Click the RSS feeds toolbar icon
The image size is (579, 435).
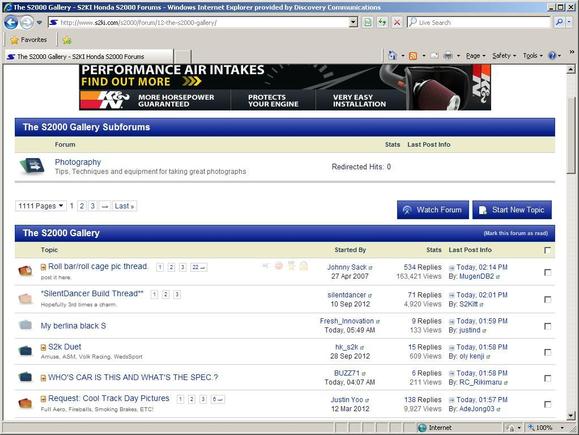(413, 56)
